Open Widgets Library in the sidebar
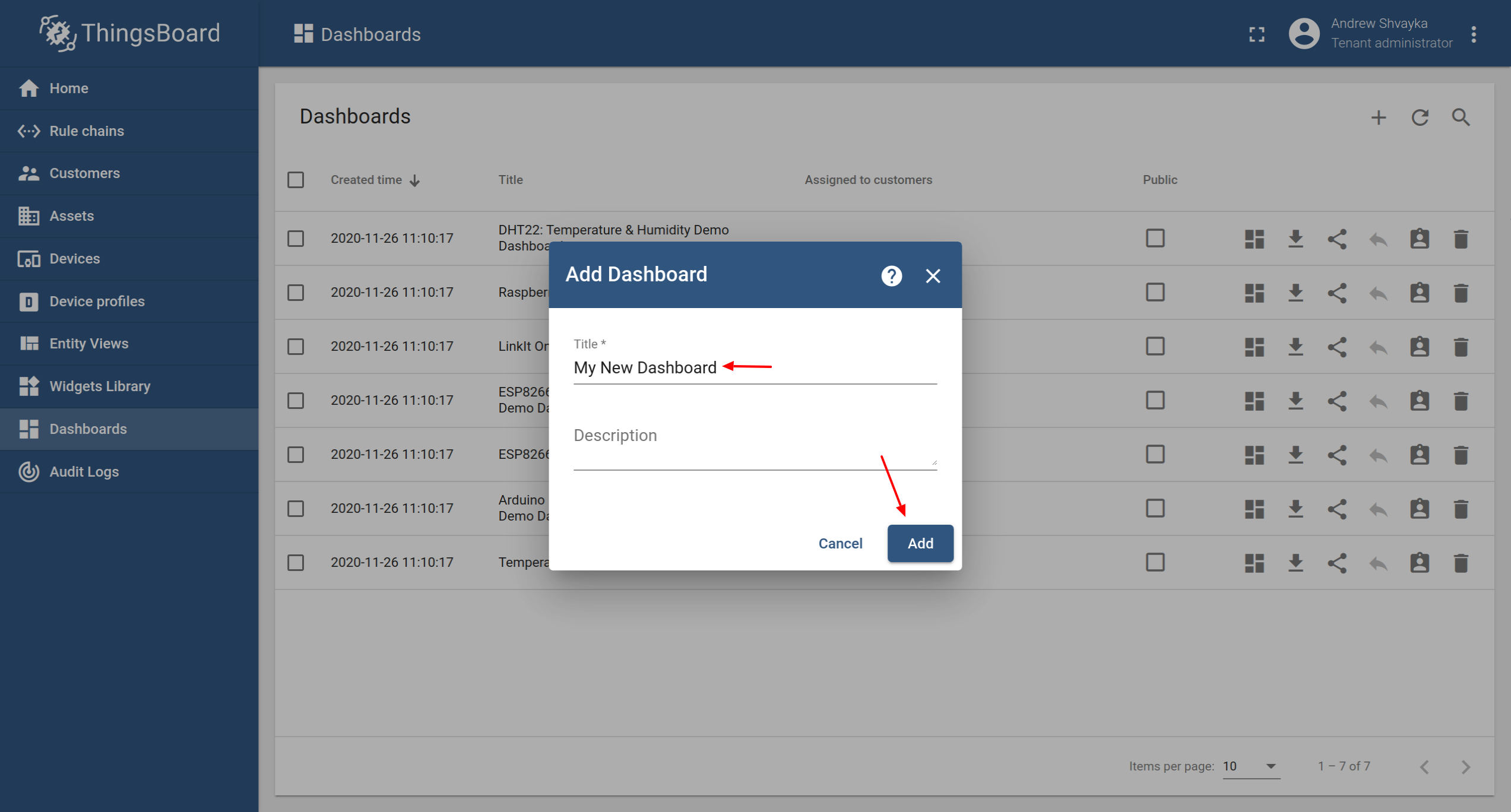The height and width of the screenshot is (812, 1511). coord(100,386)
